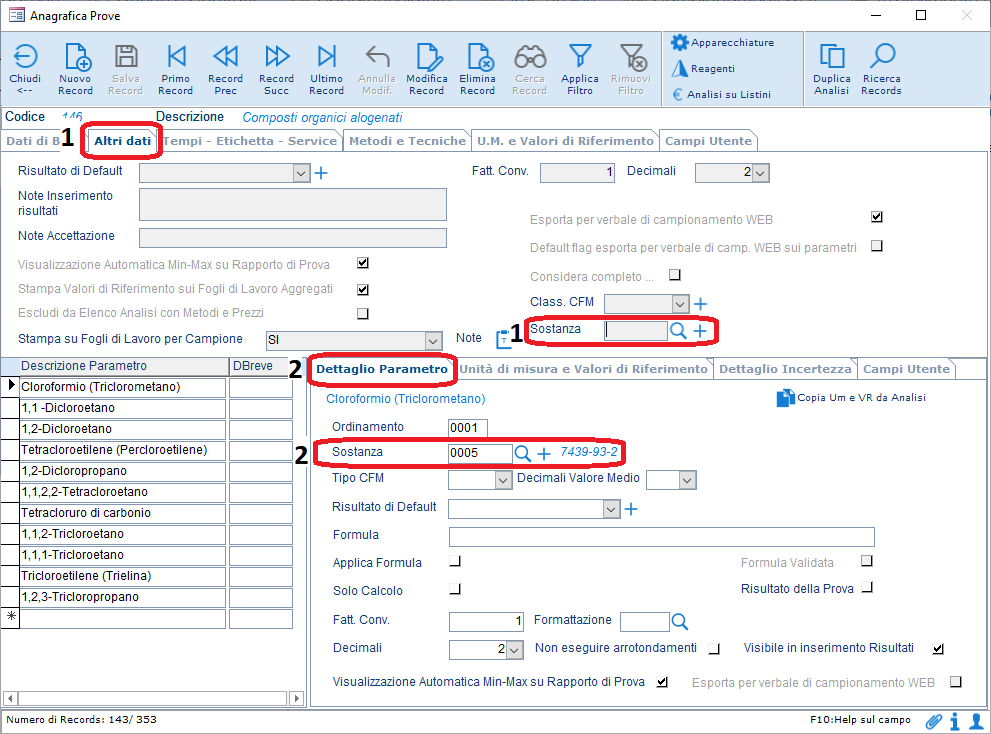Check Risultato della Prova checkbox

click(x=867, y=587)
